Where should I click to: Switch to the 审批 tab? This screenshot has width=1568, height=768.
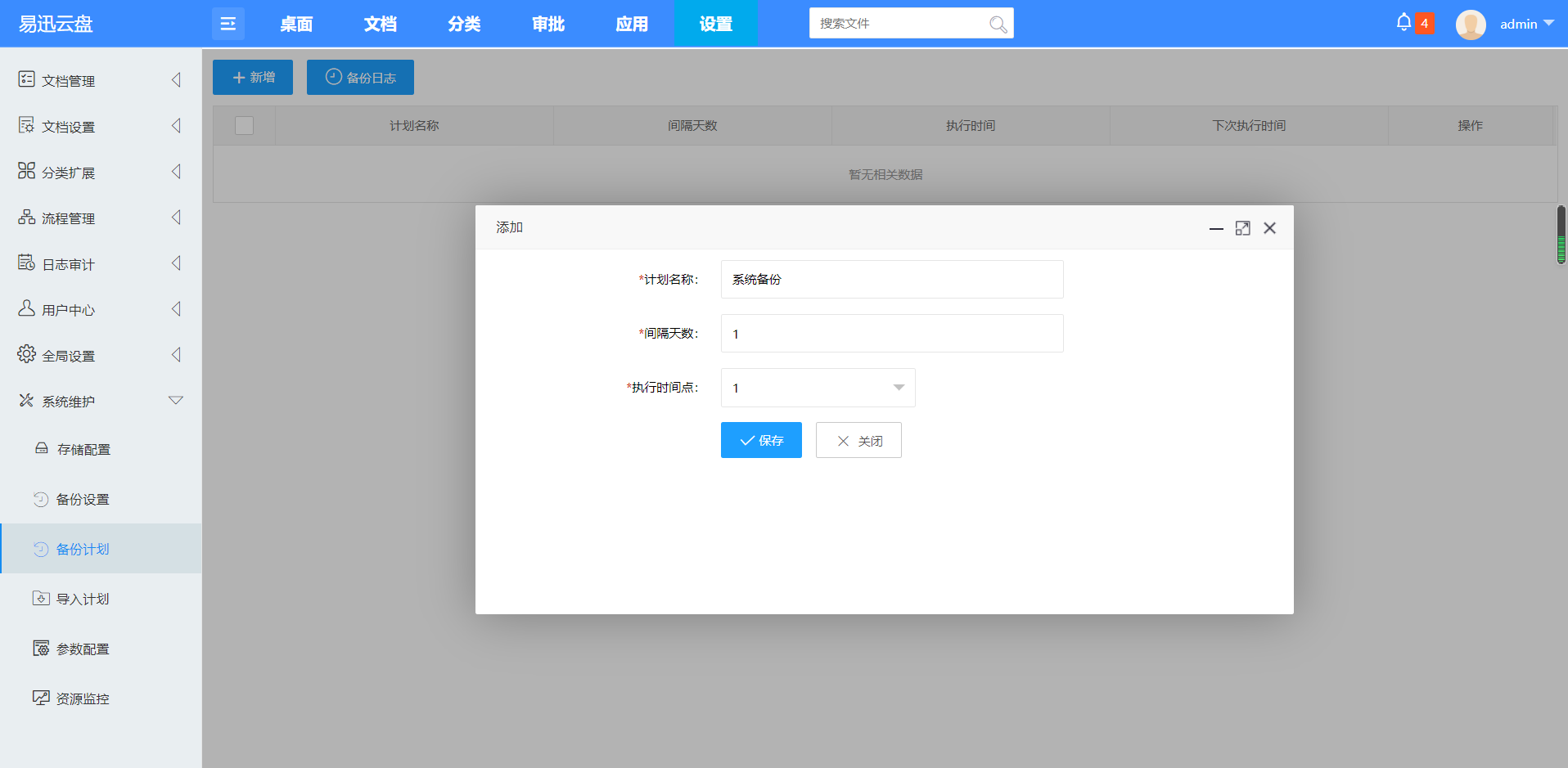(548, 24)
